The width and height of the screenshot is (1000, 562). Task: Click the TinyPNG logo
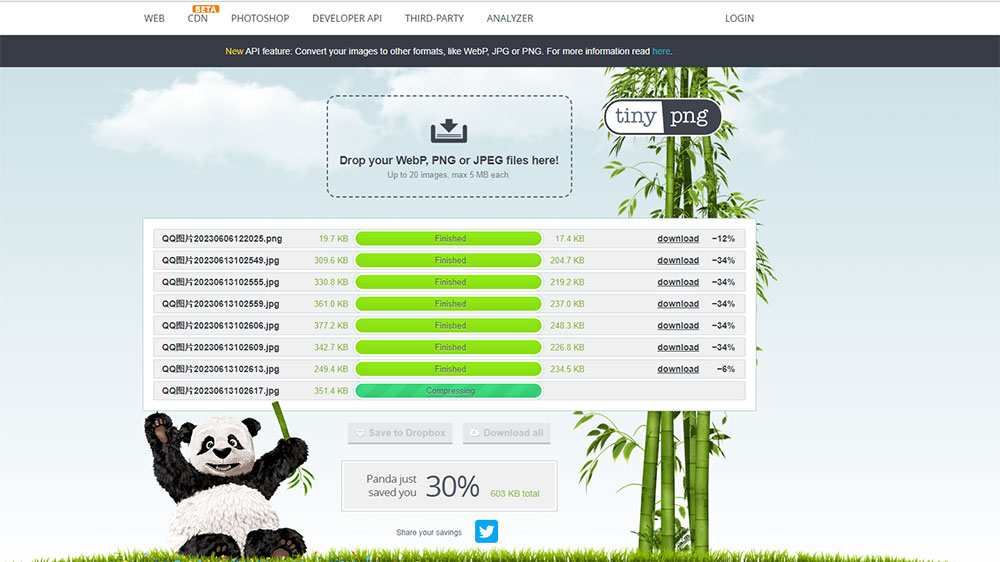(x=662, y=117)
